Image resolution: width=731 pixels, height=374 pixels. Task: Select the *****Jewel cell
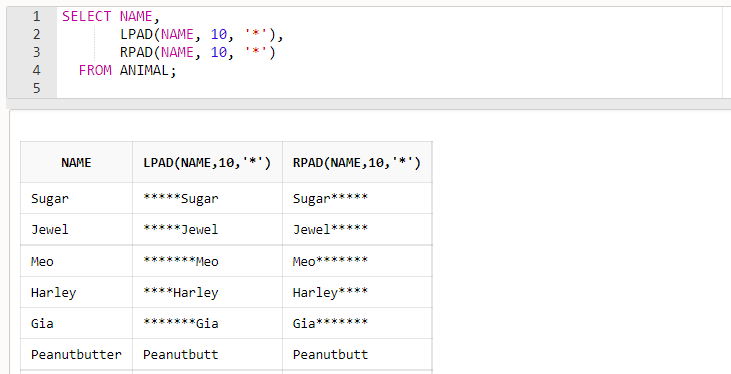coord(207,229)
